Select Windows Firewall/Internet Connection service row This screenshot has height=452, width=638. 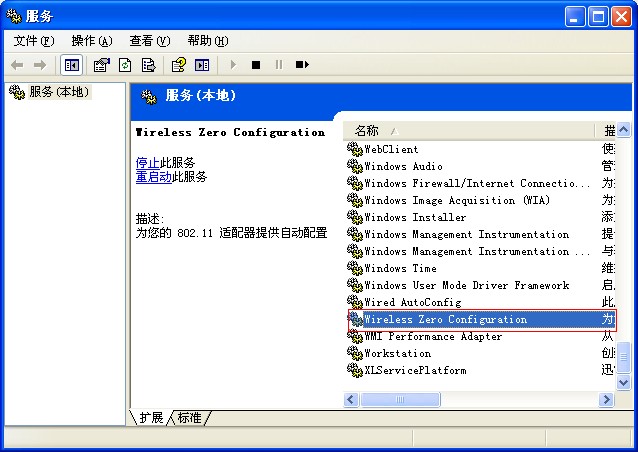(x=481, y=183)
